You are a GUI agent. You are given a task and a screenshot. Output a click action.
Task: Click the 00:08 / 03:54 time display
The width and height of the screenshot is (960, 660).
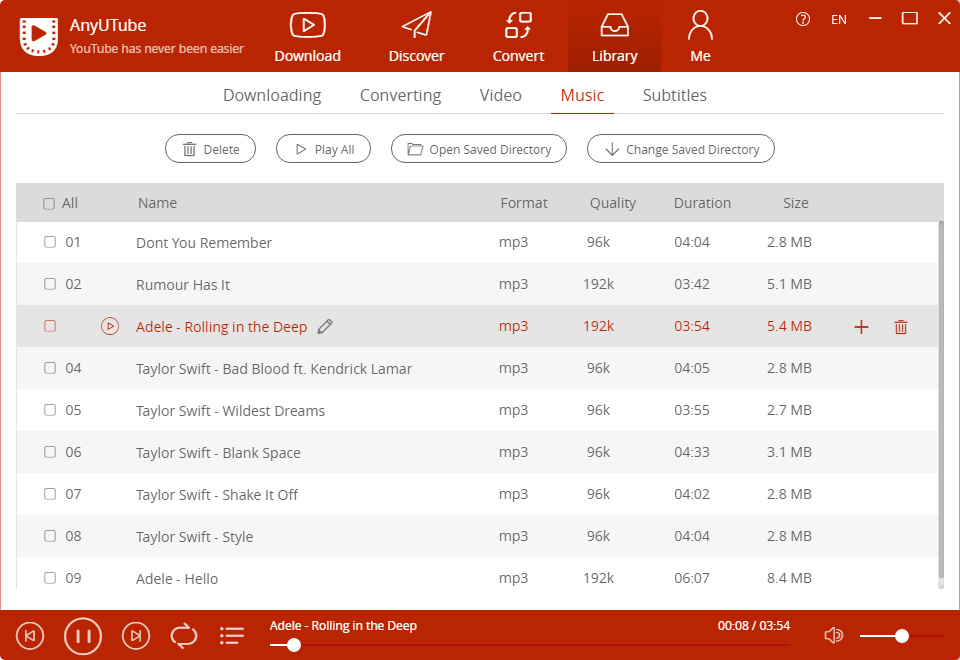(x=754, y=626)
